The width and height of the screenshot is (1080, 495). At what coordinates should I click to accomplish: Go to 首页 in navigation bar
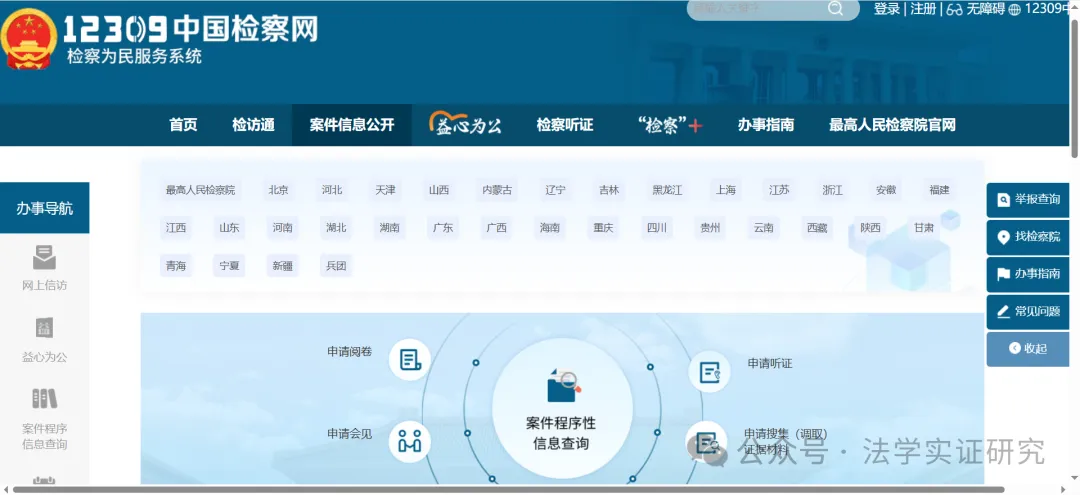tap(183, 125)
